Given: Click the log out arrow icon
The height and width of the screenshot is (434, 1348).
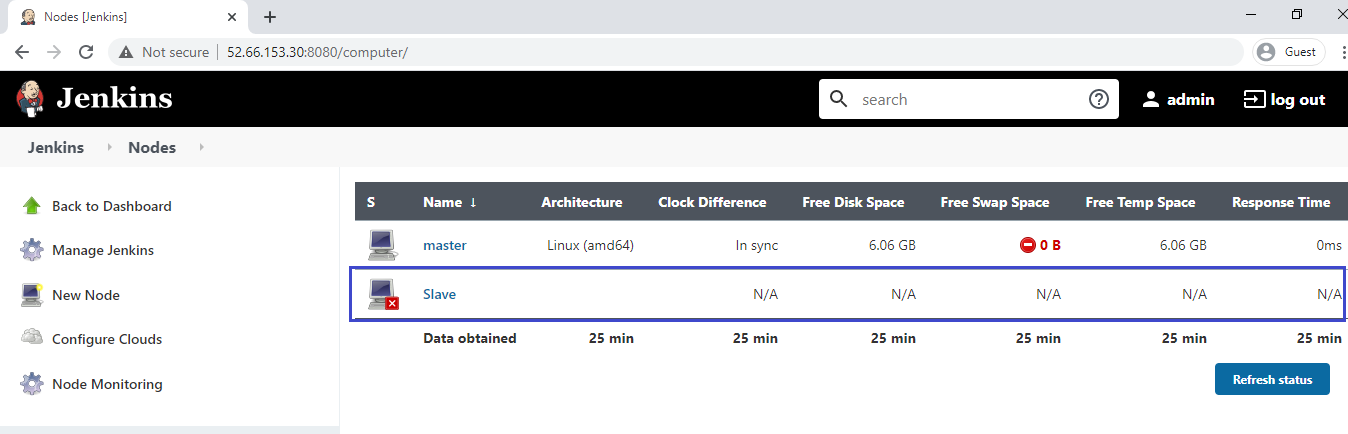Looking at the screenshot, I should coord(1253,99).
